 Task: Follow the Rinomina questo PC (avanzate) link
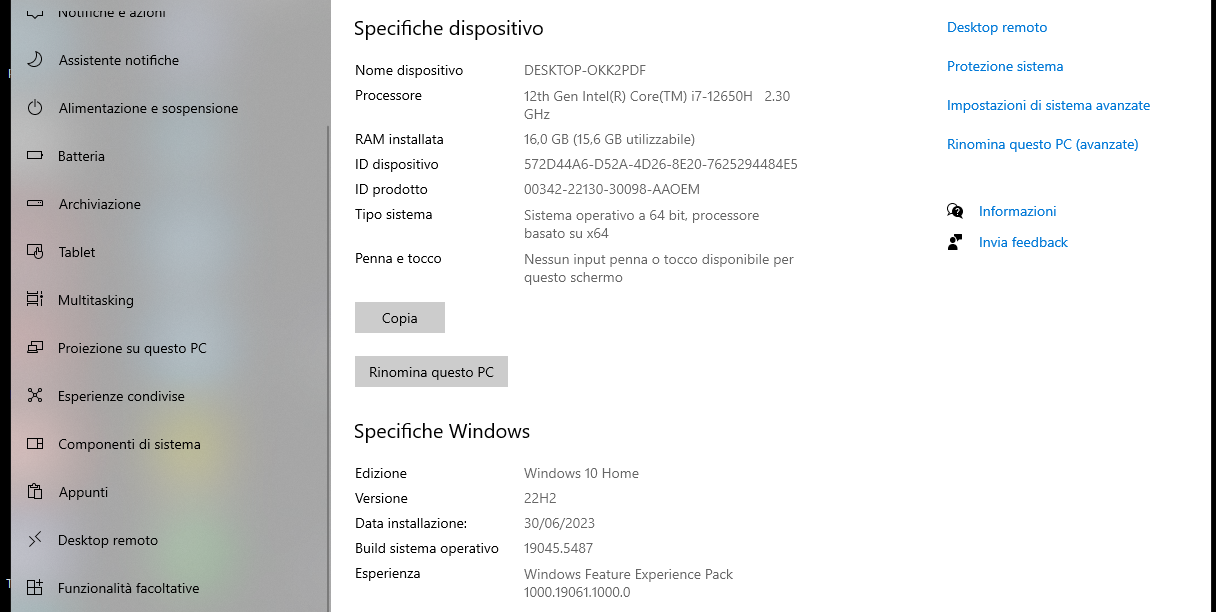1042,144
